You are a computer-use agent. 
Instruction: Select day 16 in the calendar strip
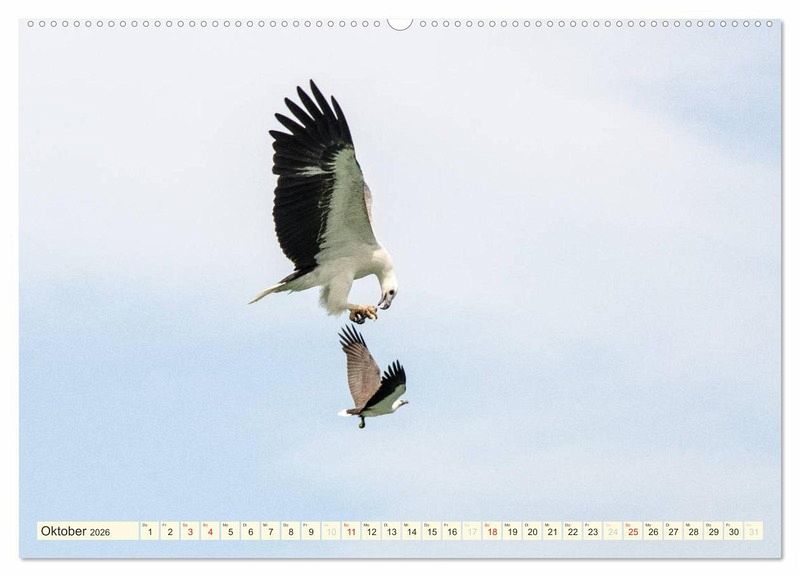[x=452, y=531]
